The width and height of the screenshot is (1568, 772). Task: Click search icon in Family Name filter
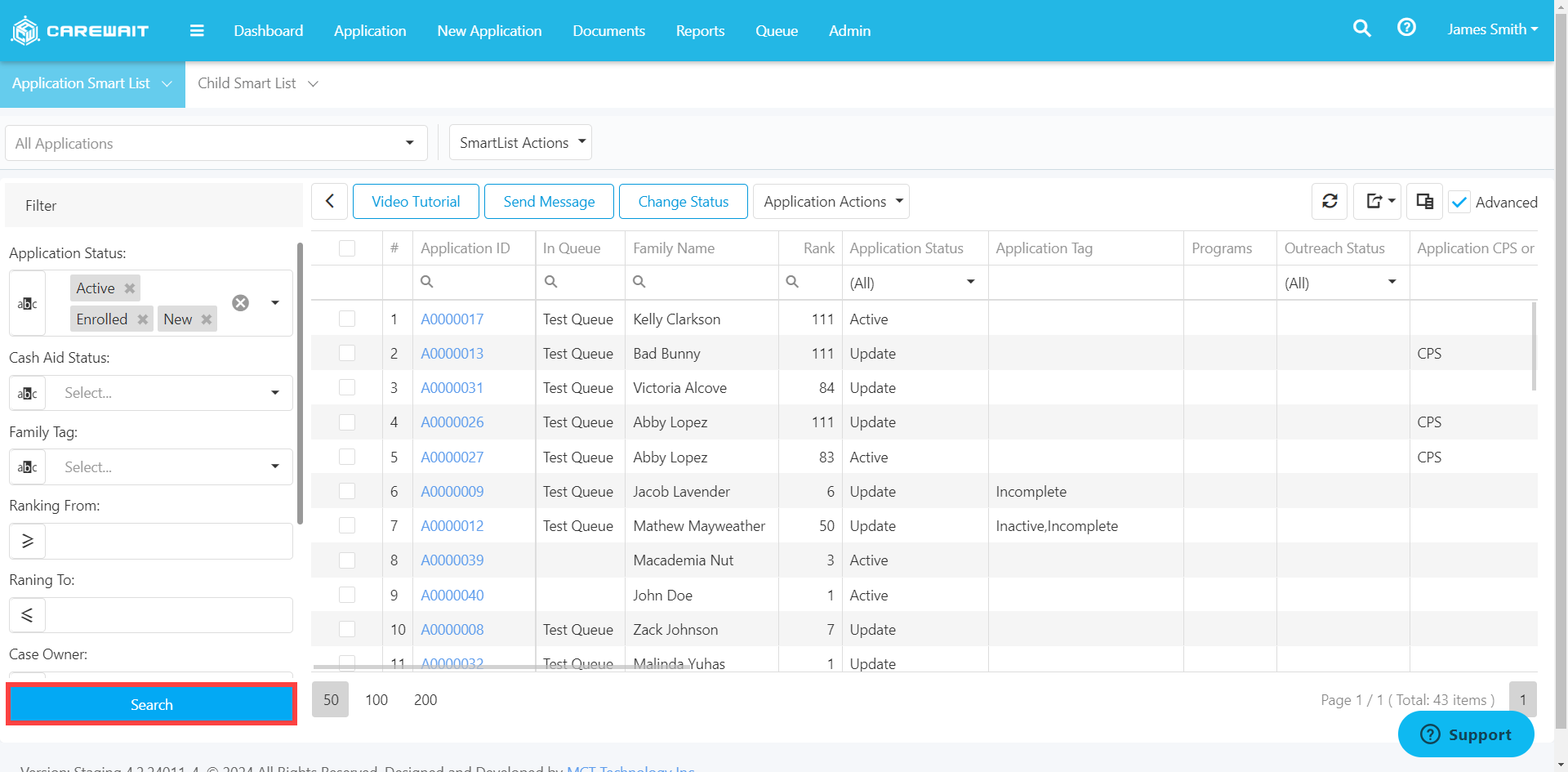click(x=639, y=282)
